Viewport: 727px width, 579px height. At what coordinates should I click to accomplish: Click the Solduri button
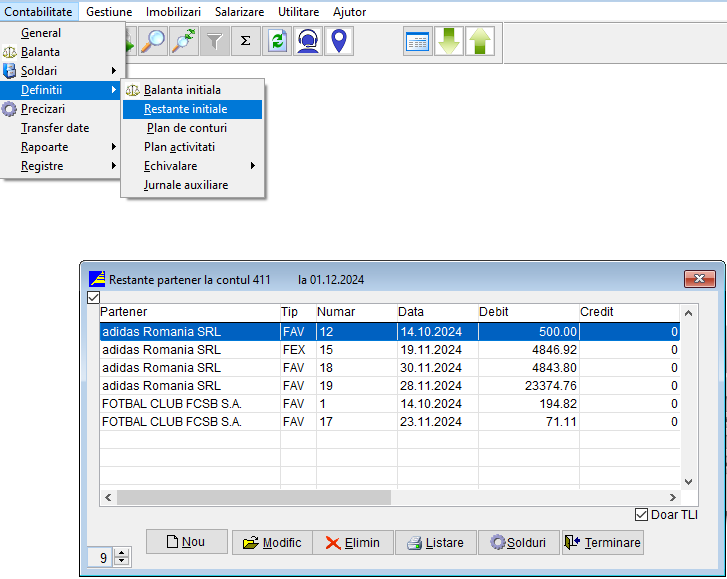(519, 542)
